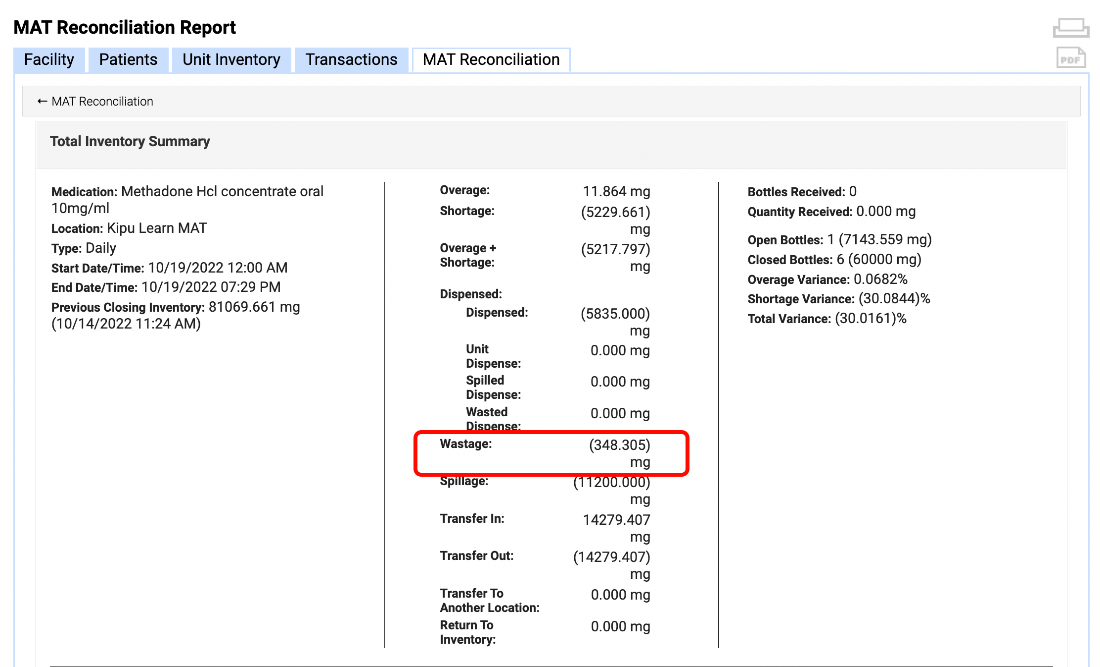Click the Total Variance percentage
The width and height of the screenshot is (1100, 667).
(x=870, y=318)
